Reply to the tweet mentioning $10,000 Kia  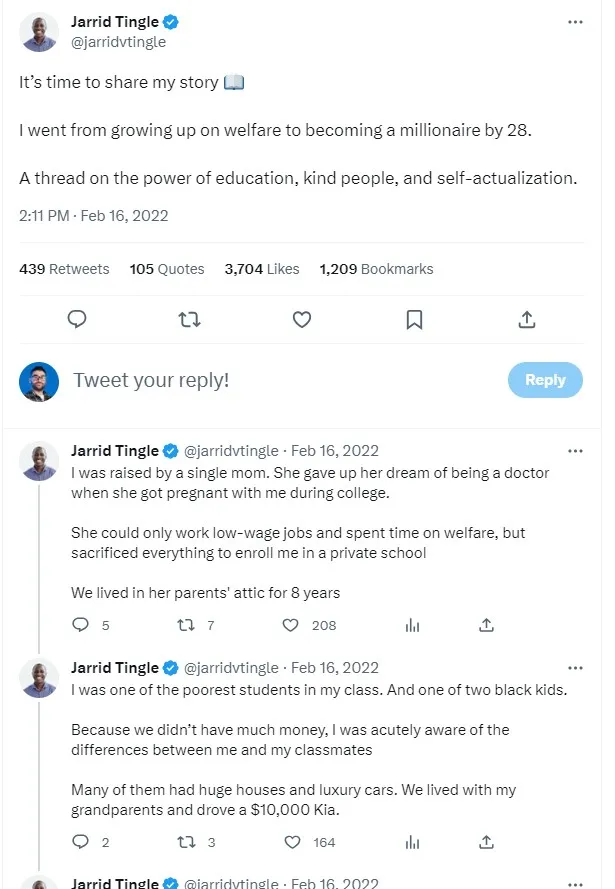click(x=80, y=842)
